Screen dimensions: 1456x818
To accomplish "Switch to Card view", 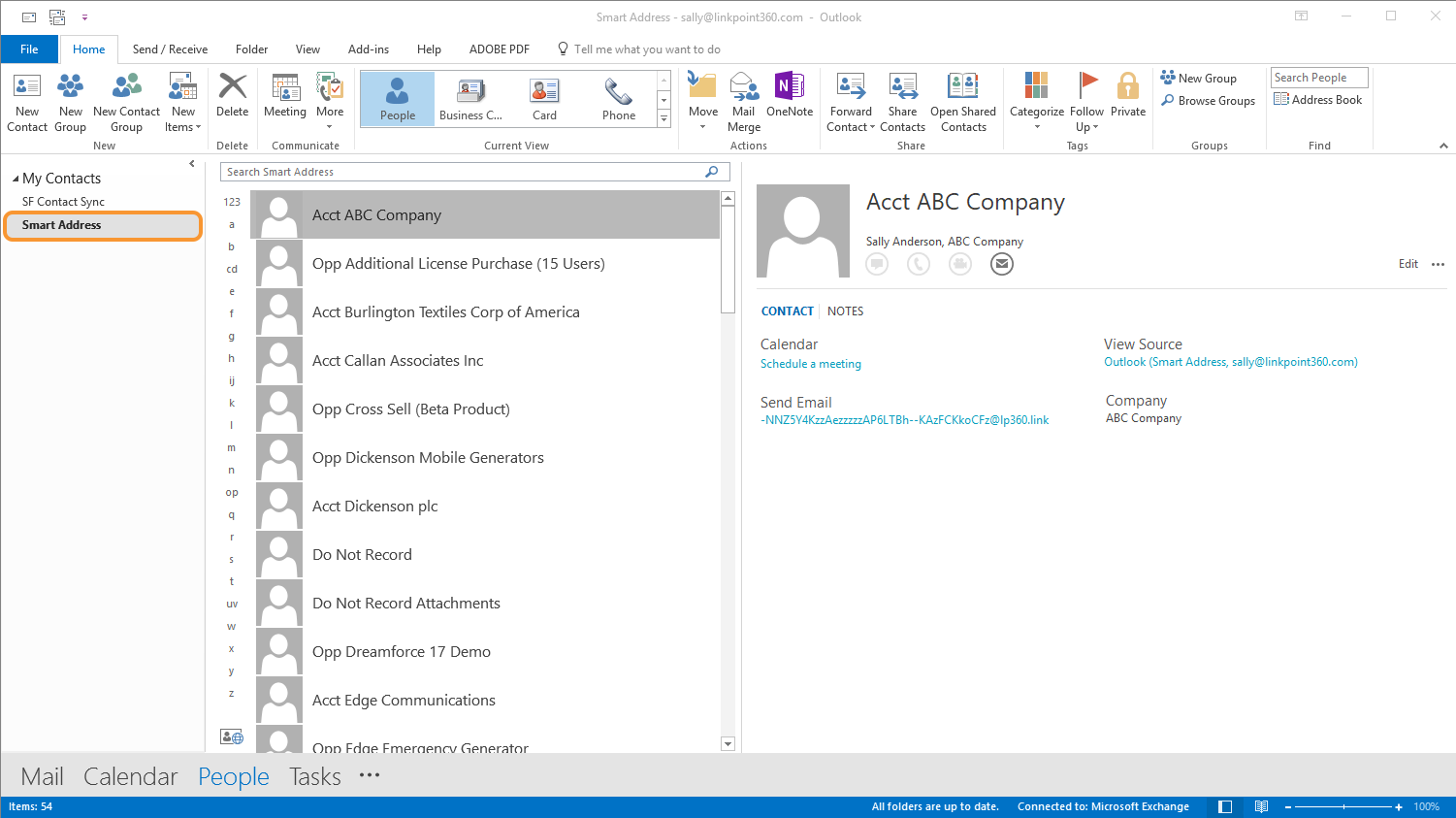I will [544, 99].
